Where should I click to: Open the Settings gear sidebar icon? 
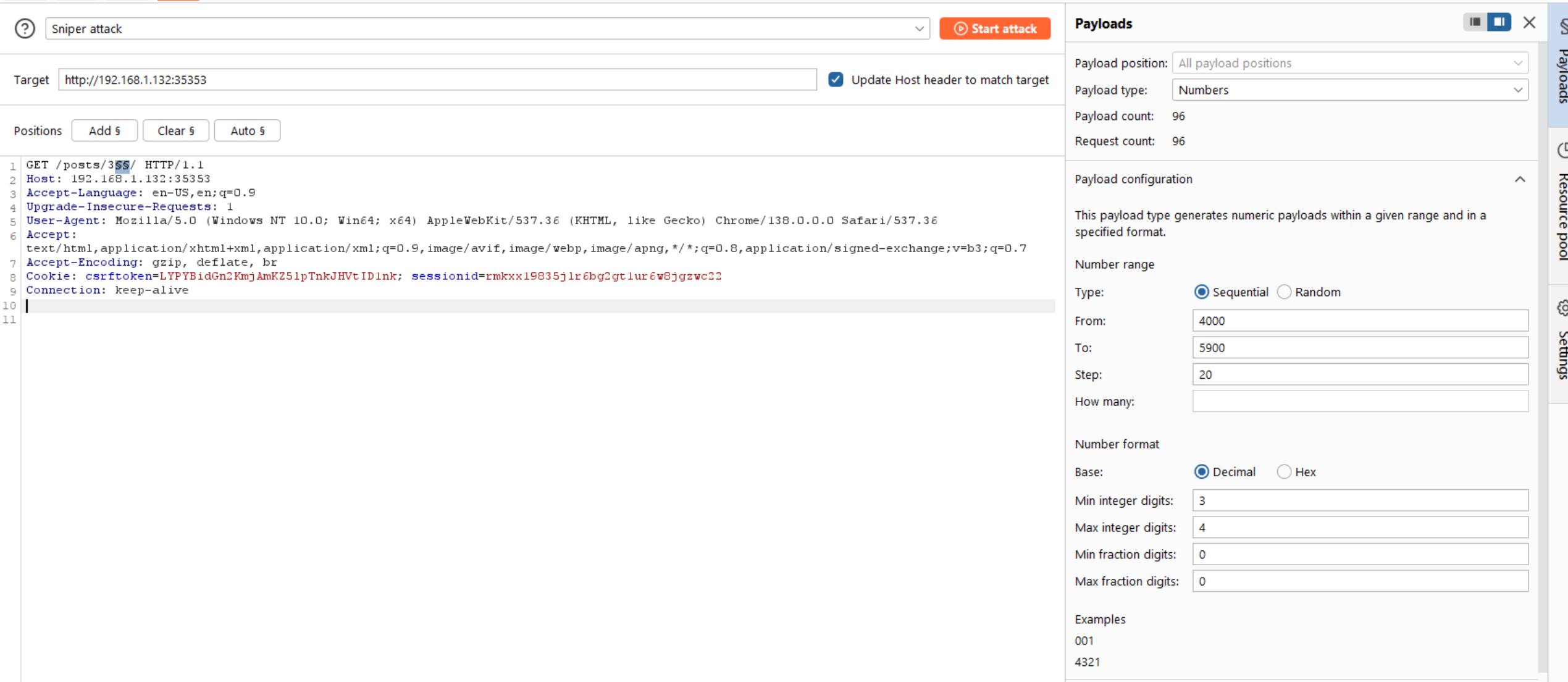tap(1562, 308)
